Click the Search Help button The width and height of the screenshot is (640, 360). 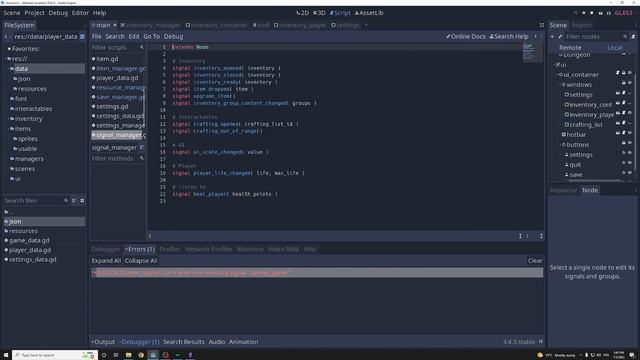pos(509,36)
